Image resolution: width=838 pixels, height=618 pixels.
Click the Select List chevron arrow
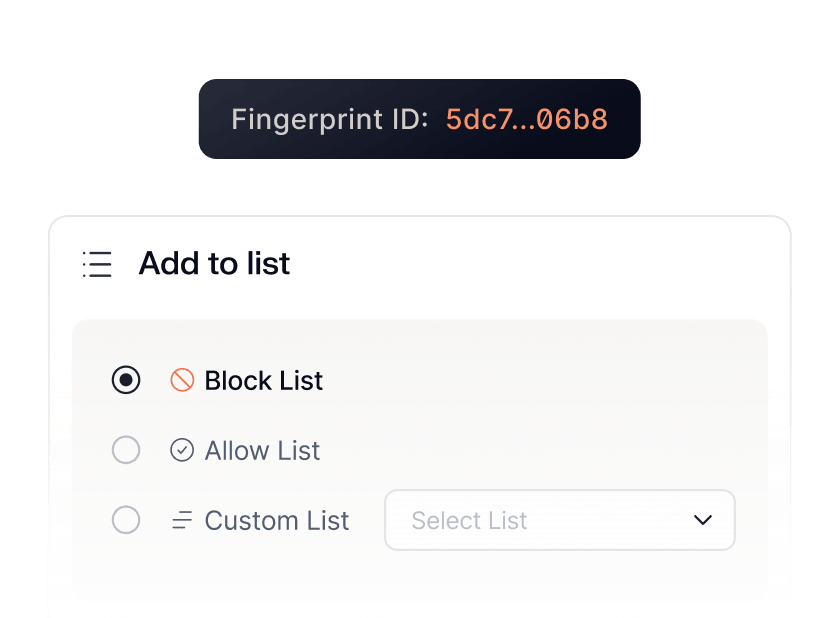703,520
